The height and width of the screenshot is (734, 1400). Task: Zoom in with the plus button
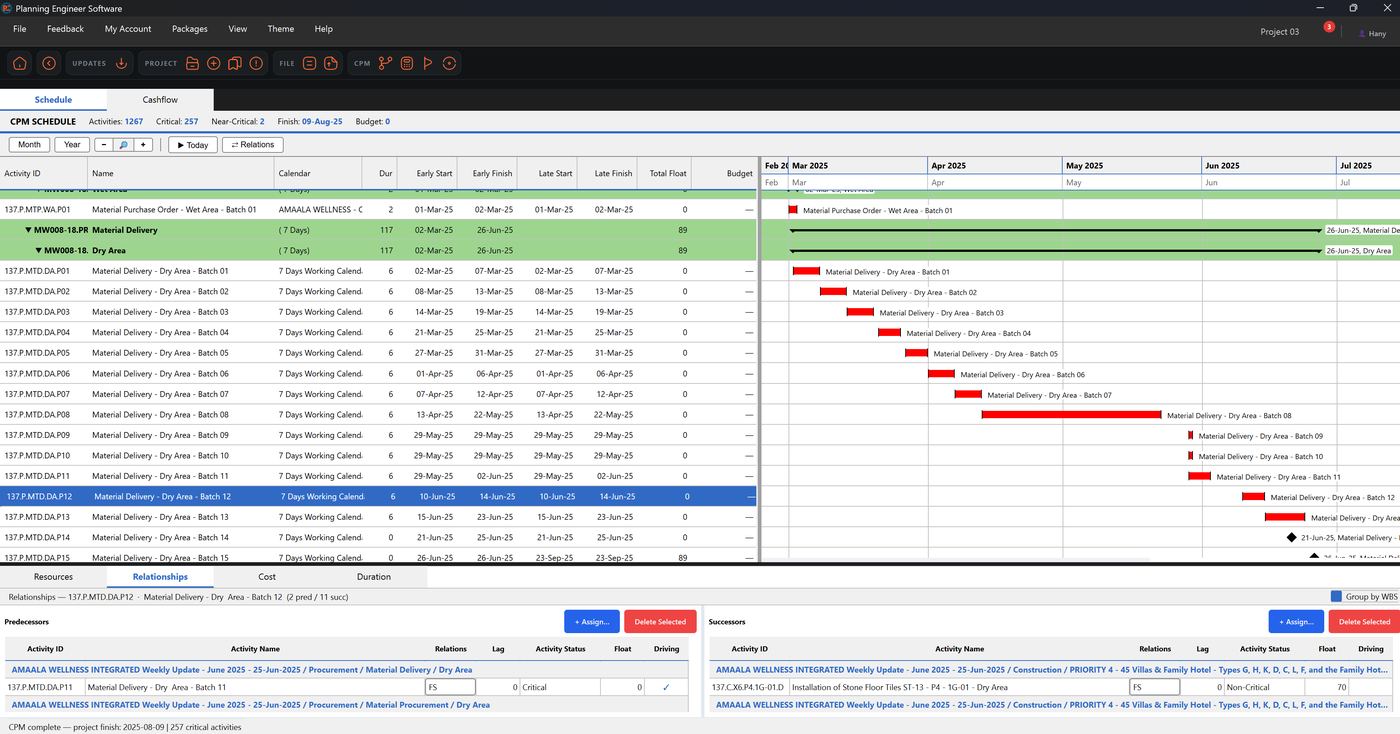[143, 145]
